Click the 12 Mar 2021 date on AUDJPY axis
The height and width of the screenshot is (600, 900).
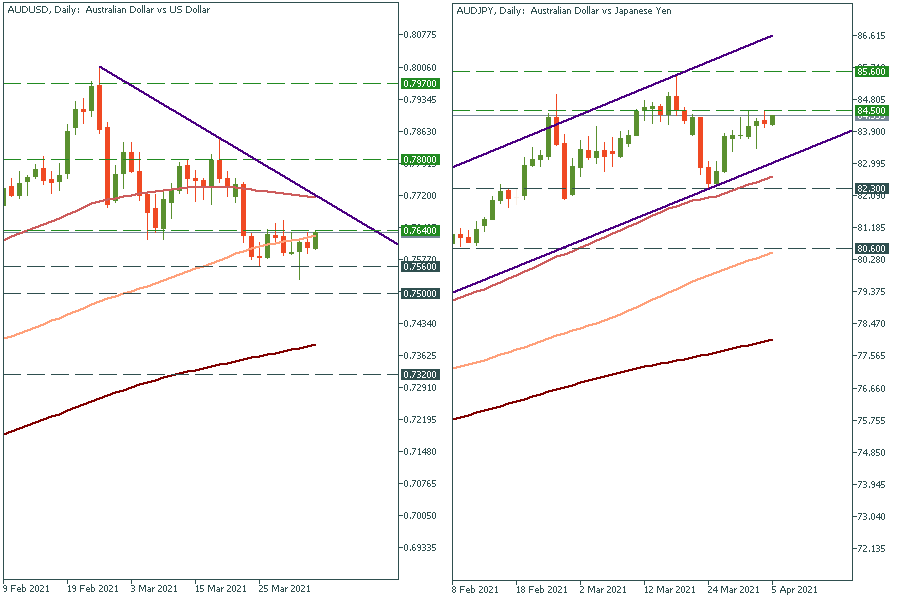click(x=669, y=589)
